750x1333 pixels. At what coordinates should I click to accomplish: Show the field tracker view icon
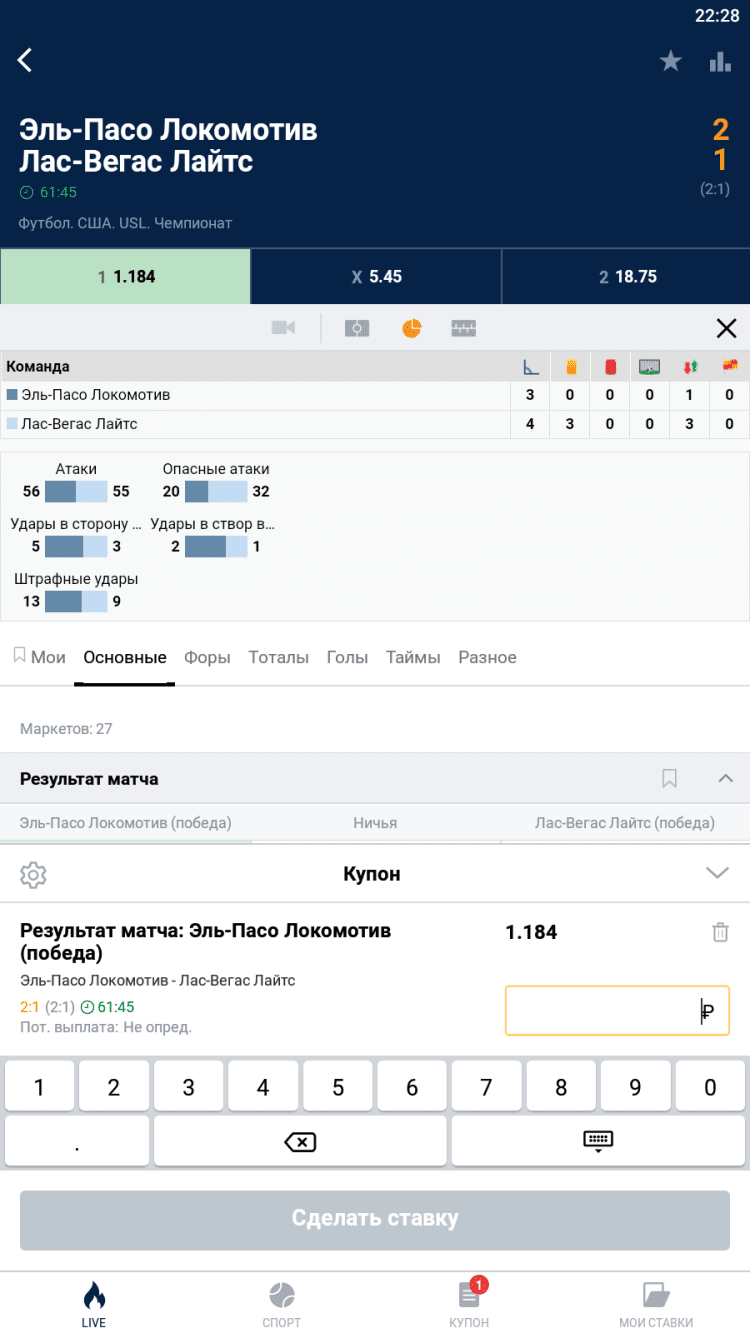[x=357, y=328]
